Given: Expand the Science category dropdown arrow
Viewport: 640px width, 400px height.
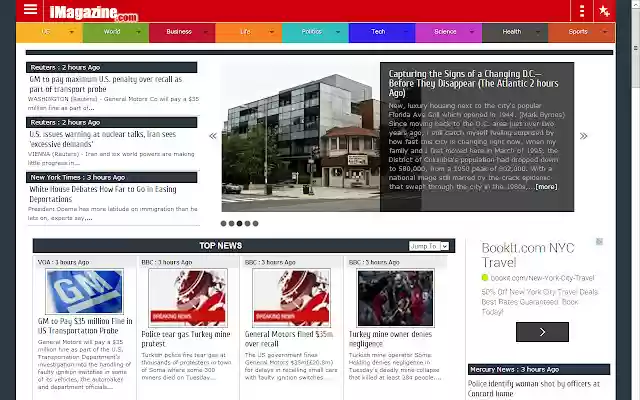Looking at the screenshot, I should point(471,32).
